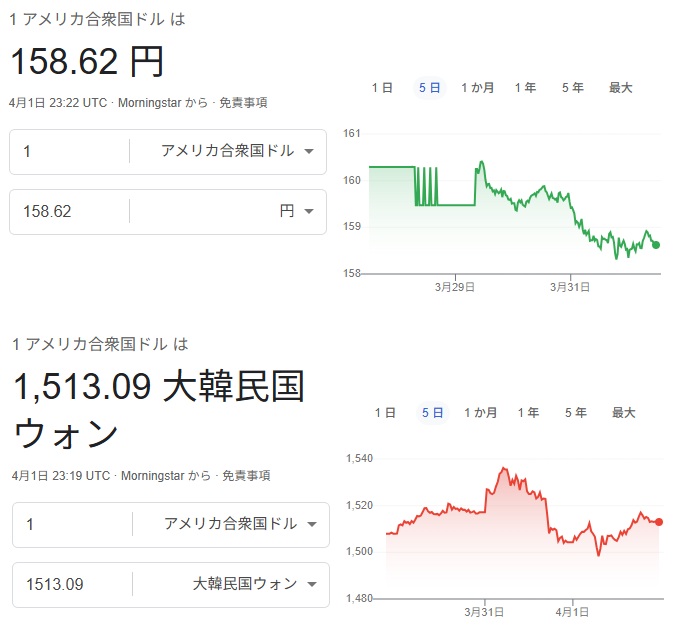
Task: Select the 1日 tab on the won chart
Action: point(385,412)
